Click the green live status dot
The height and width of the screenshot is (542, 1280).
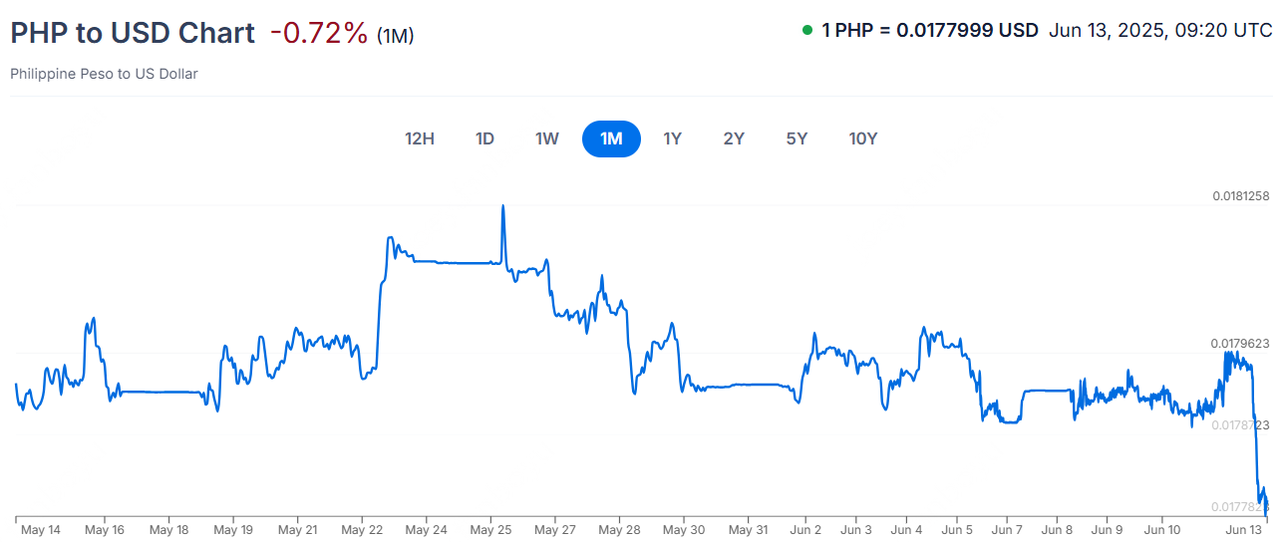point(807,30)
